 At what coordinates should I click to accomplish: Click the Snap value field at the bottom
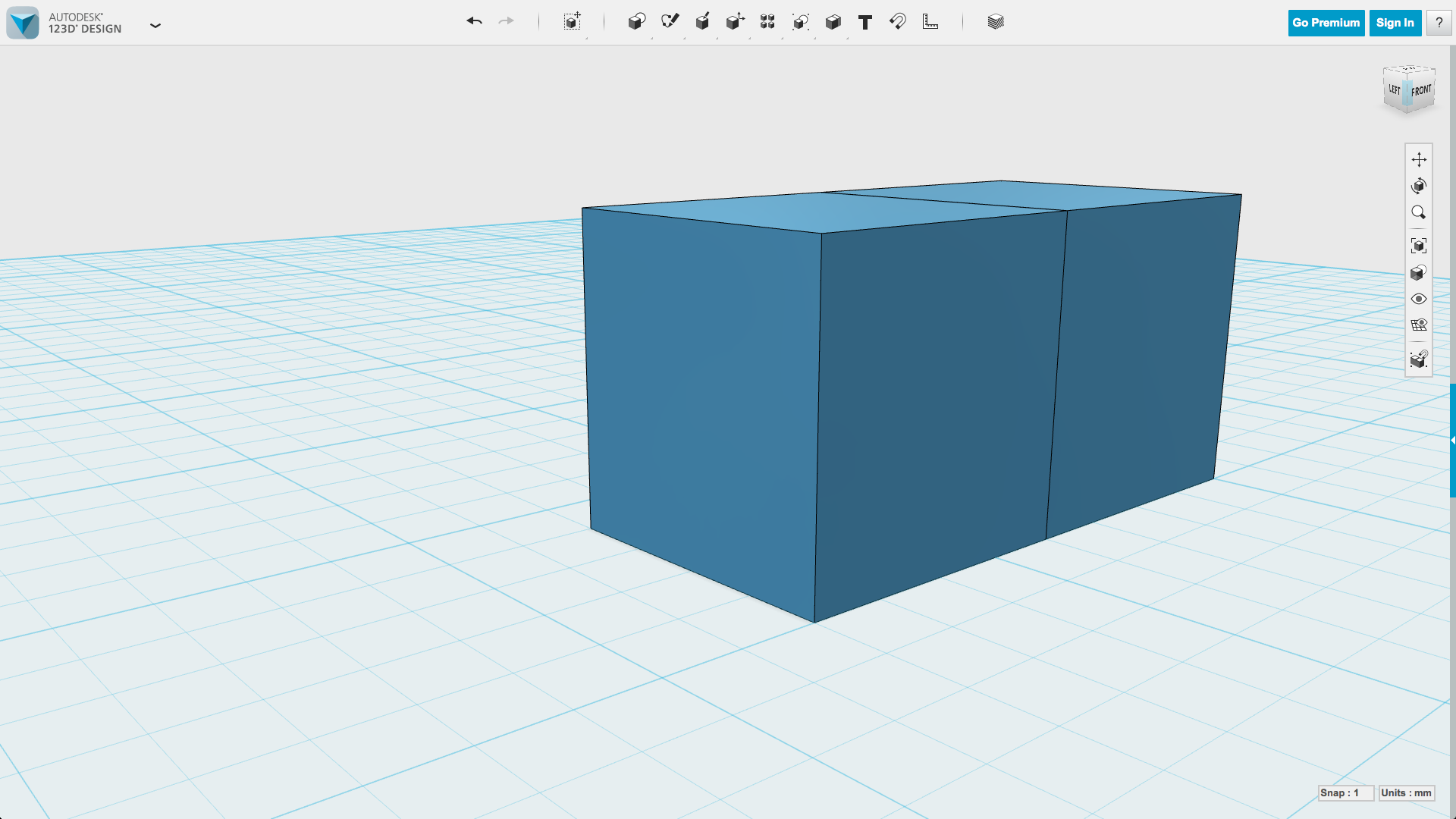tap(1346, 792)
